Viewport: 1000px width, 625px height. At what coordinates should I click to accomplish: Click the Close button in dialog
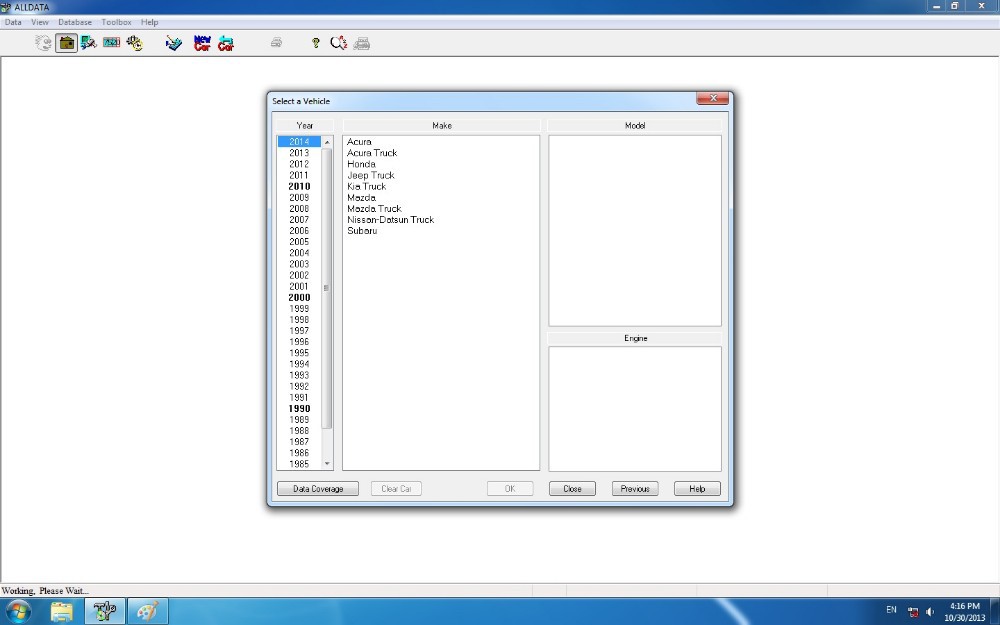coord(572,489)
